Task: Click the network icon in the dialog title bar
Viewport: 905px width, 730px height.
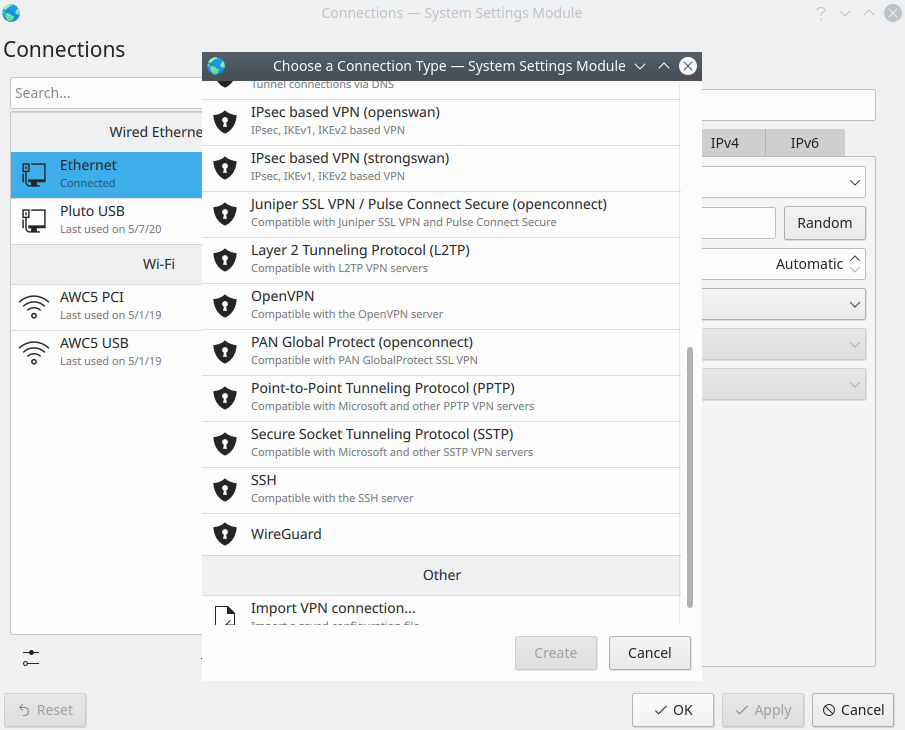Action: 216,66
